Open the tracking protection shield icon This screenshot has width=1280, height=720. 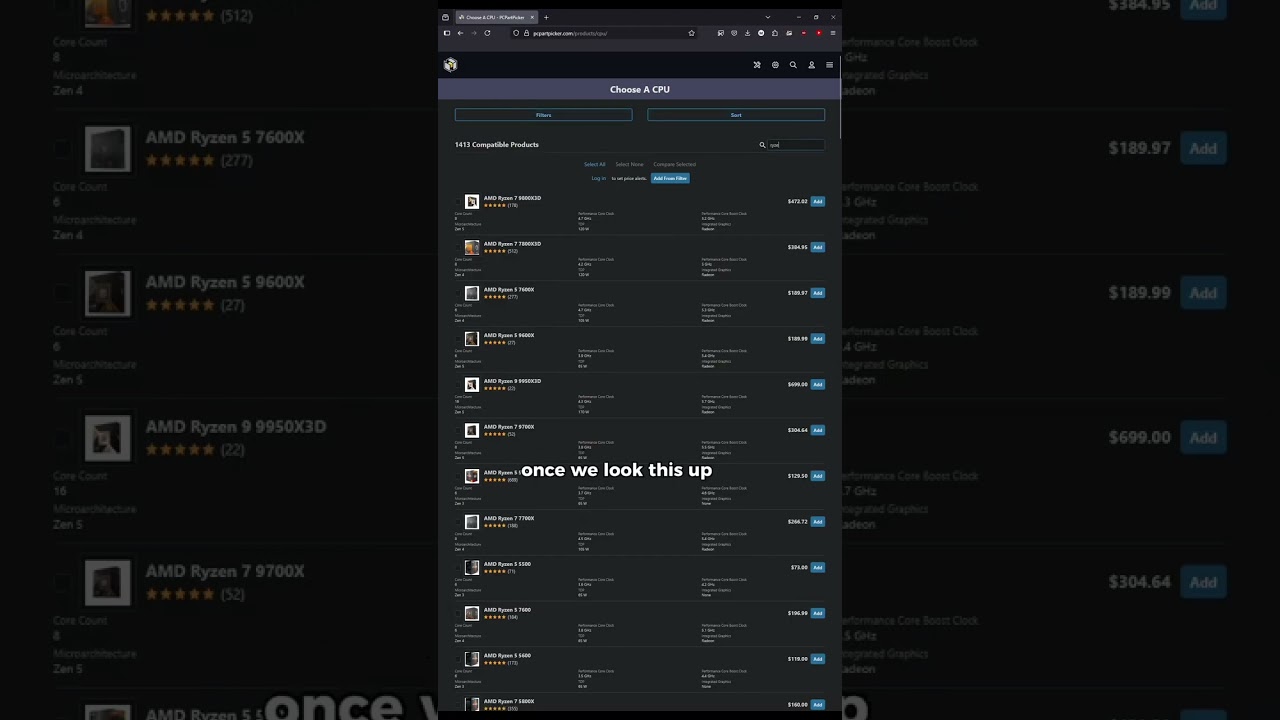pos(516,33)
